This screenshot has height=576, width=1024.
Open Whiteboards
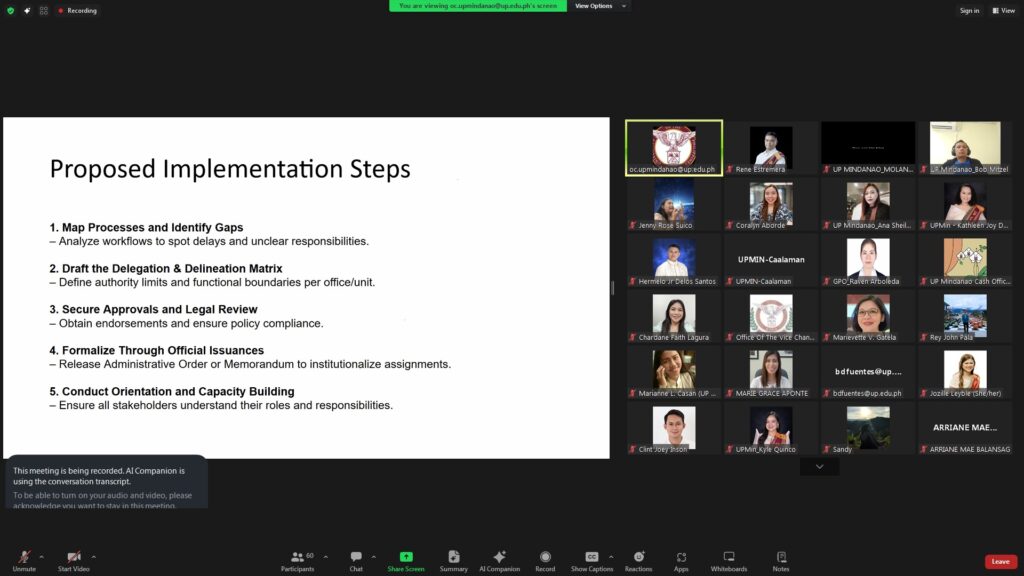tap(728, 559)
